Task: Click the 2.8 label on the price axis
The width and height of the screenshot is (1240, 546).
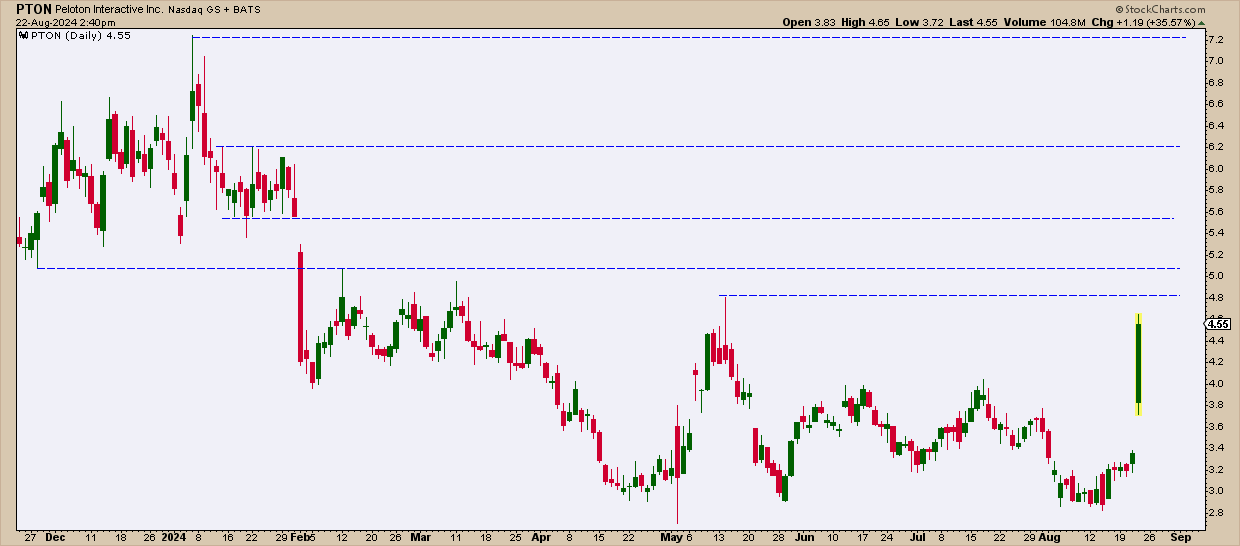Action: tap(1215, 512)
